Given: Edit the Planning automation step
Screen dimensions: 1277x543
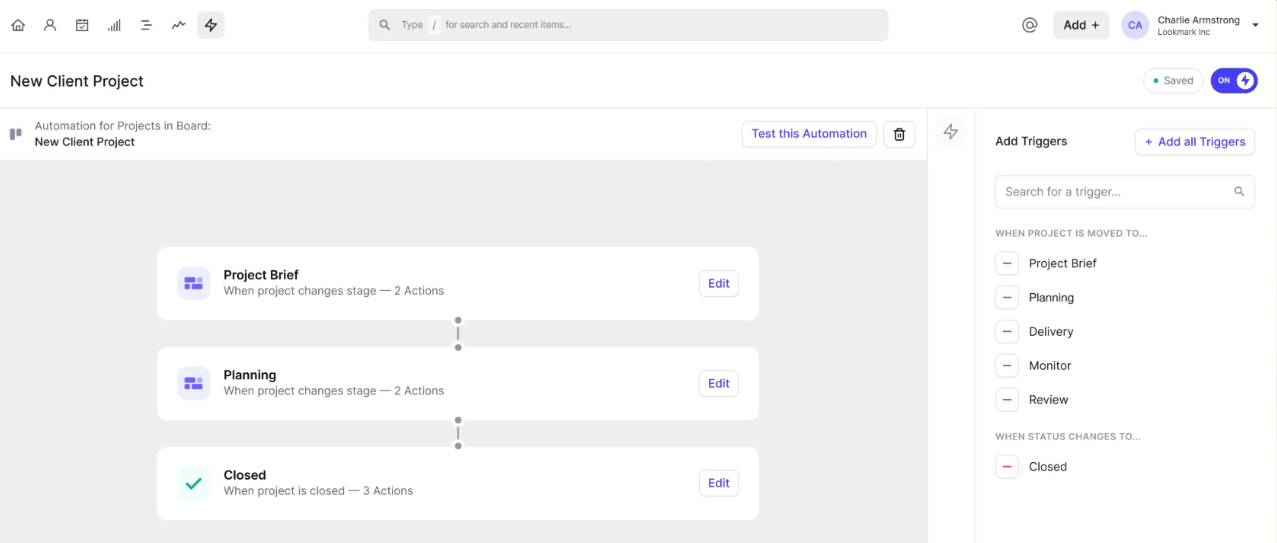Looking at the screenshot, I should [x=719, y=383].
